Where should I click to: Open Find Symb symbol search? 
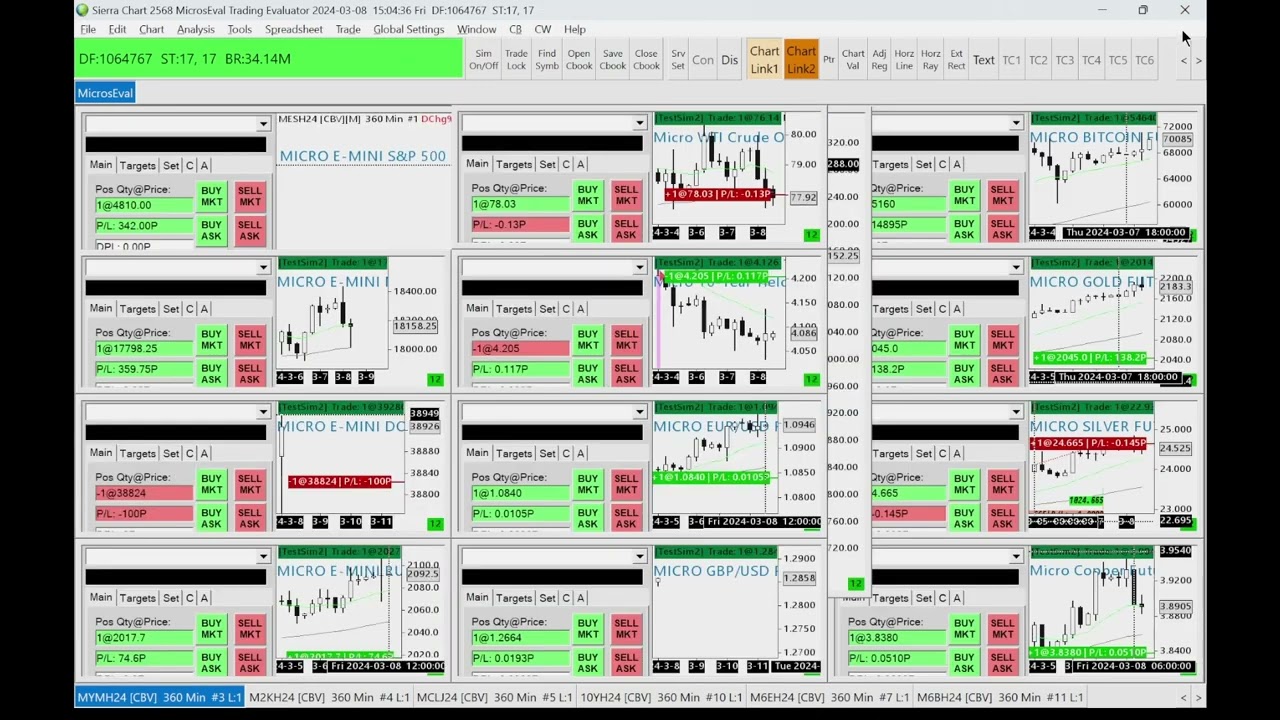[x=547, y=60]
